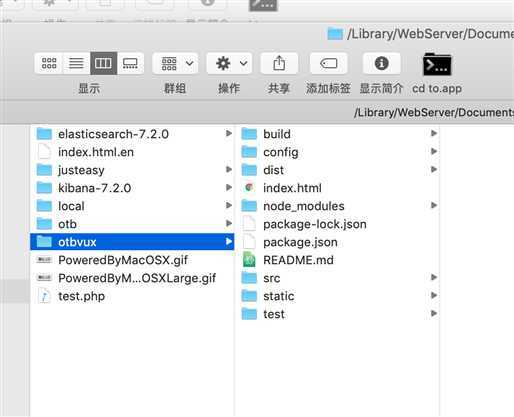Select the justeasy folder
This screenshot has height=417, width=514.
[x=133, y=170]
